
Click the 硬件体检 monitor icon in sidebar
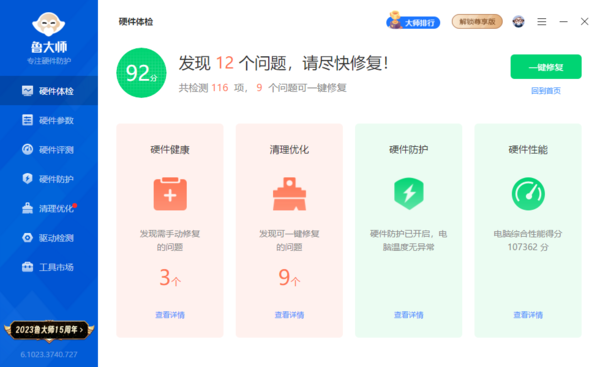27,91
